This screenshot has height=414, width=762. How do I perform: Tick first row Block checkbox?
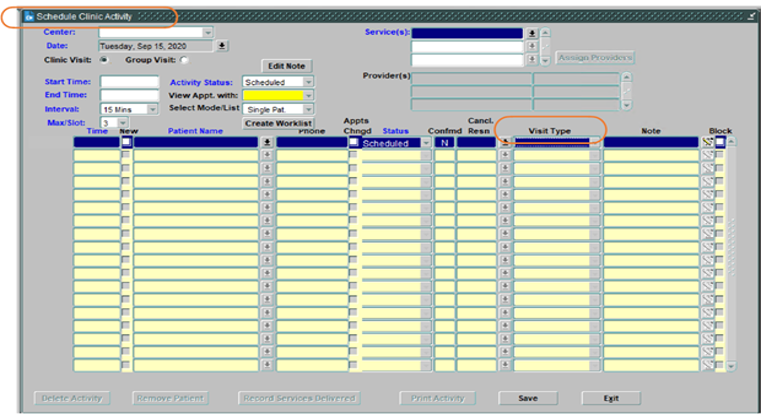[x=720, y=143]
